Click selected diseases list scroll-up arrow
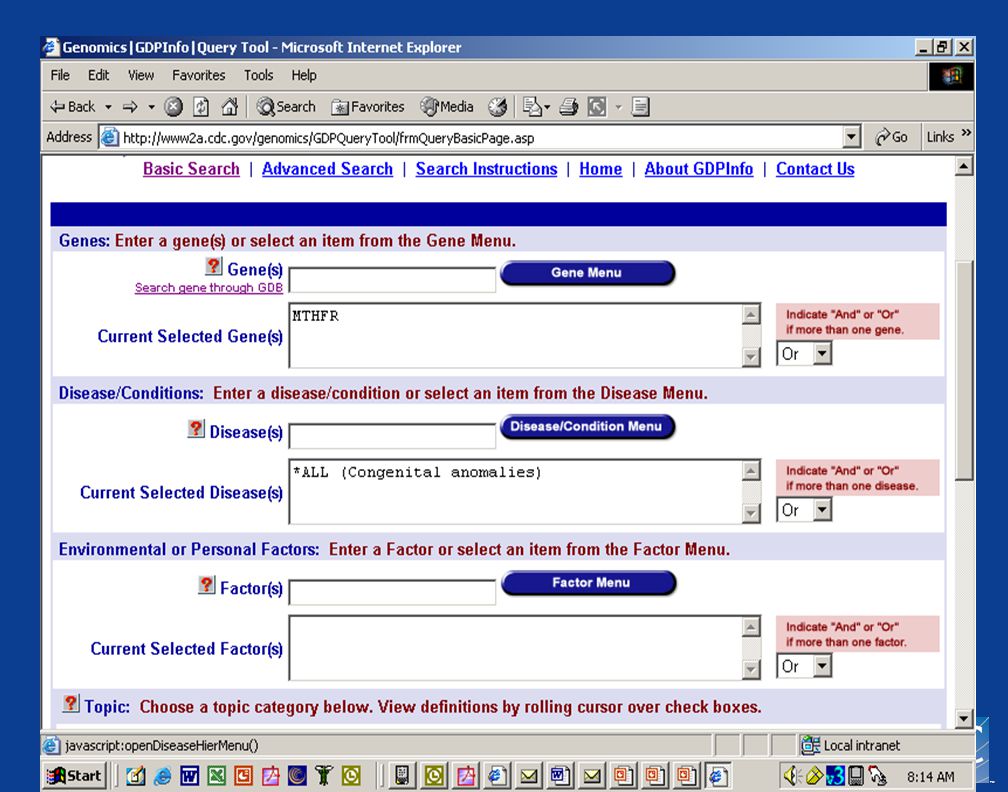 click(751, 471)
